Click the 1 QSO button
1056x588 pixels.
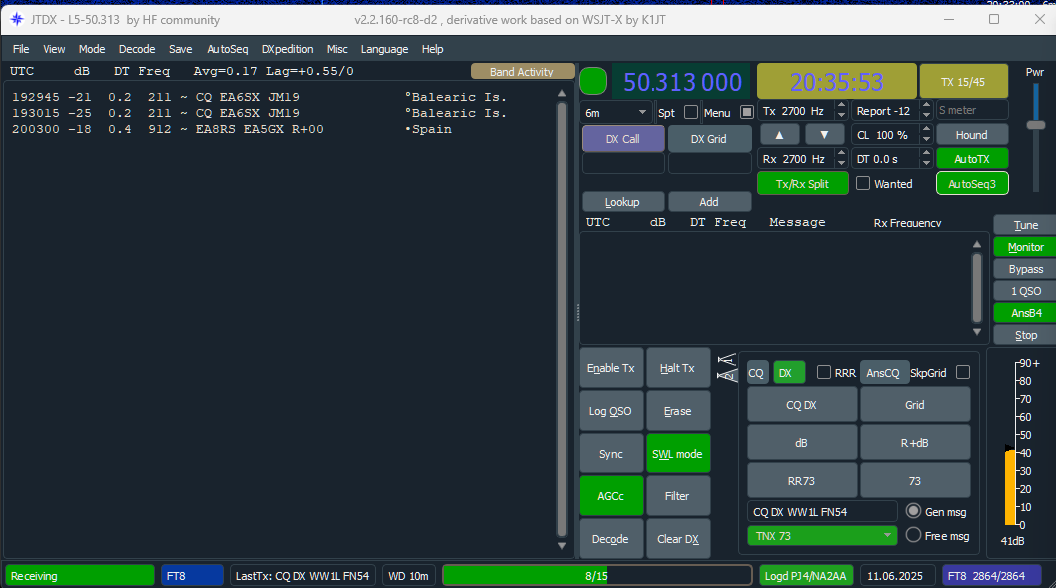click(1025, 291)
